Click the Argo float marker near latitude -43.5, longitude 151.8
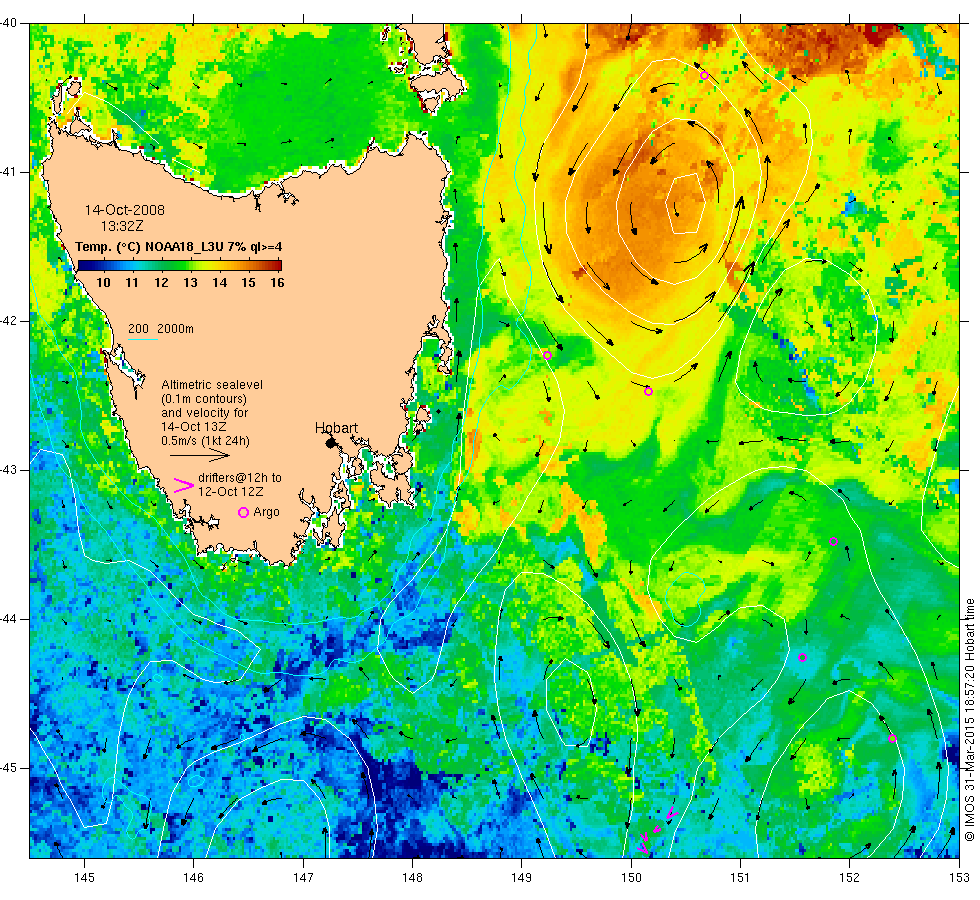 click(833, 541)
